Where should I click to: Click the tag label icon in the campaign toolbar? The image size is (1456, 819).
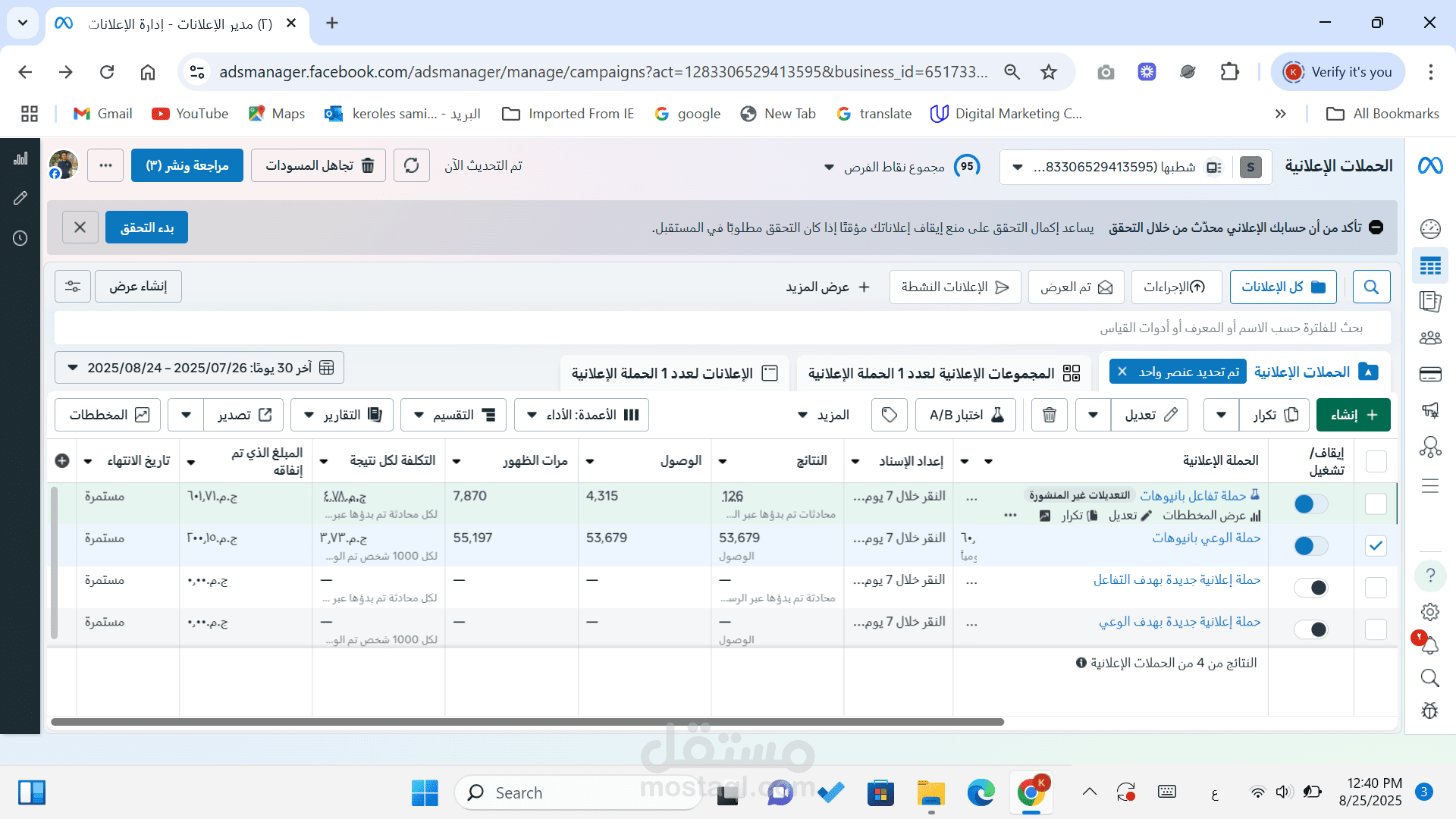890,415
